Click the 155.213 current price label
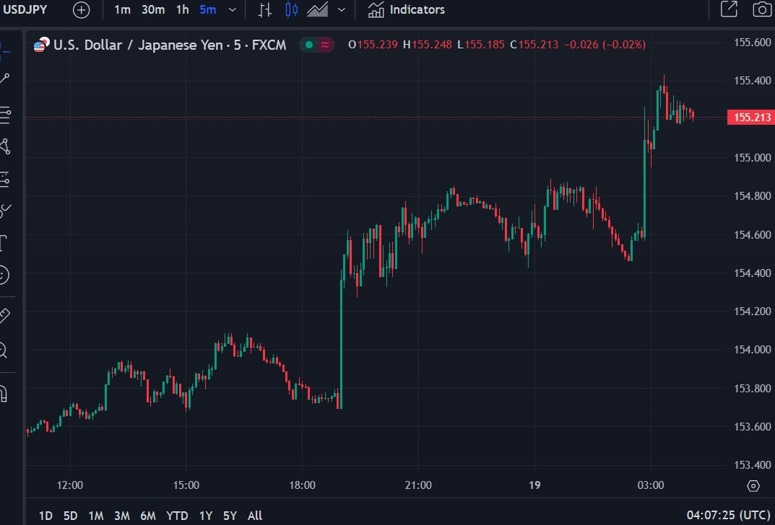 click(750, 118)
